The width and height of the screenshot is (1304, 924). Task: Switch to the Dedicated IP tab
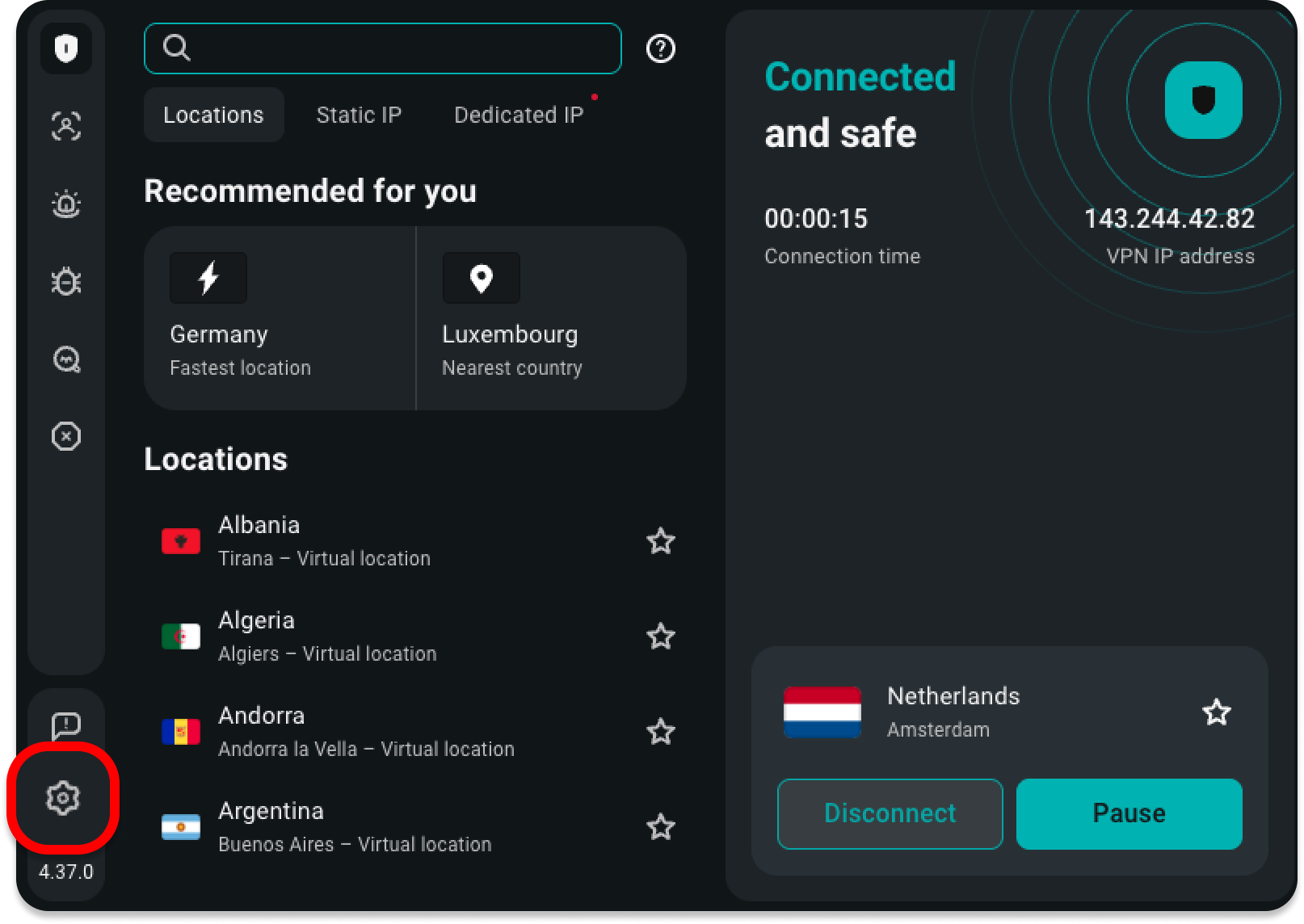click(x=519, y=115)
